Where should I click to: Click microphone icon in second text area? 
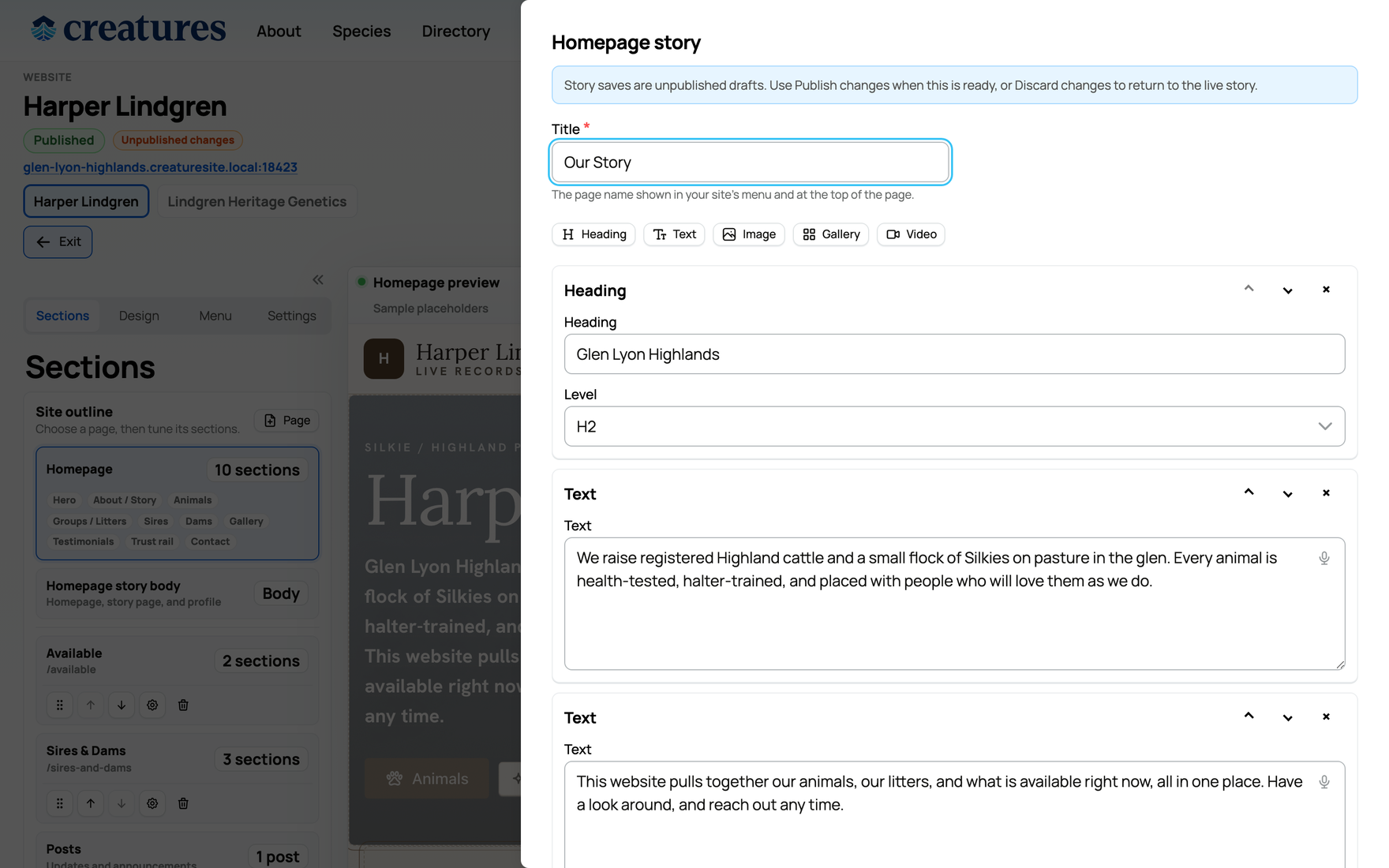(1324, 782)
